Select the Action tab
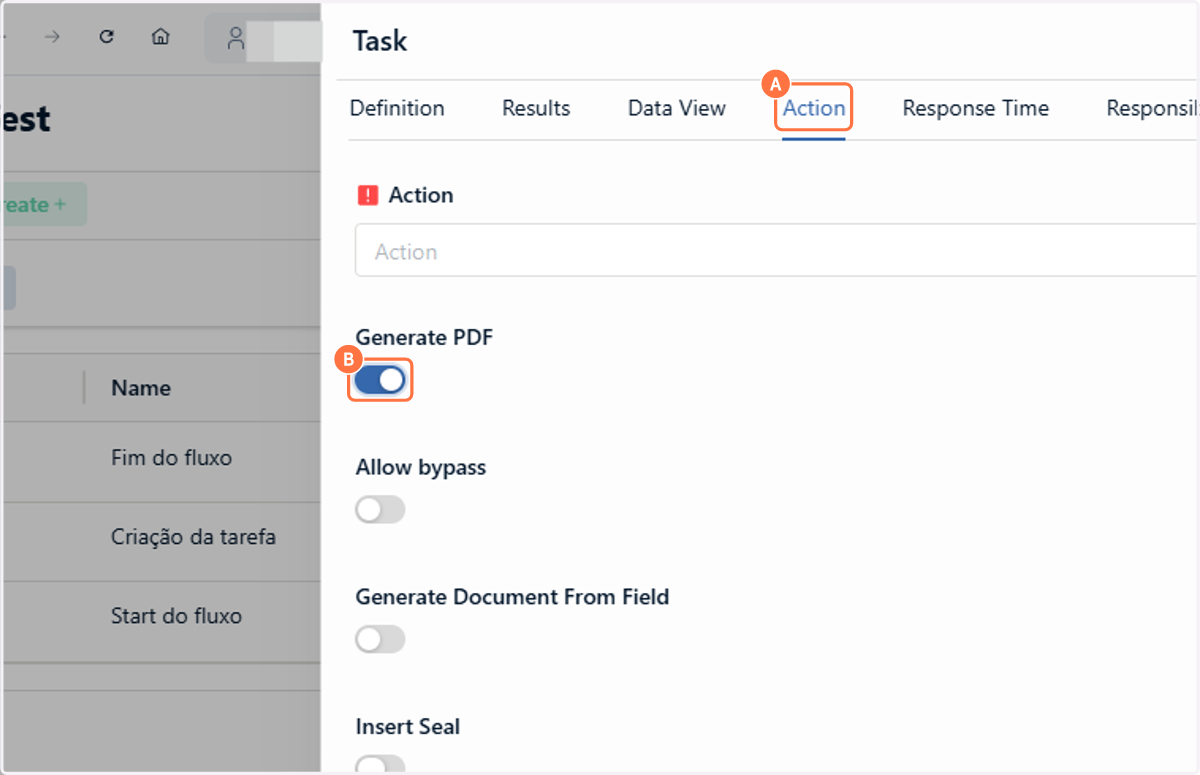Viewport: 1200px width, 775px height. click(x=814, y=108)
